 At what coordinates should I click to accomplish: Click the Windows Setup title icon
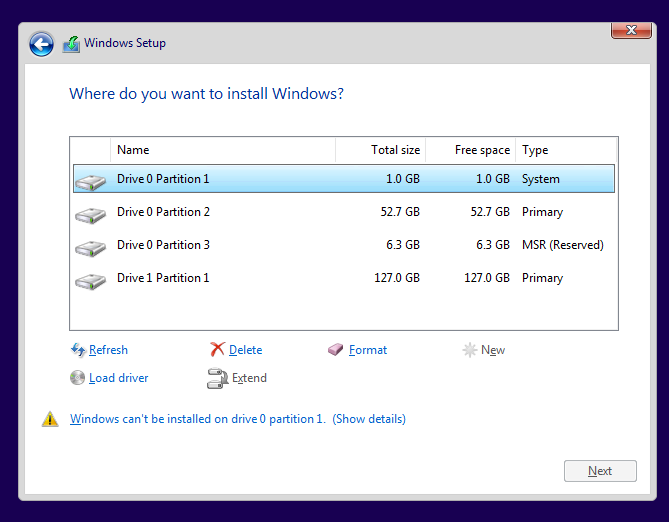coord(71,44)
